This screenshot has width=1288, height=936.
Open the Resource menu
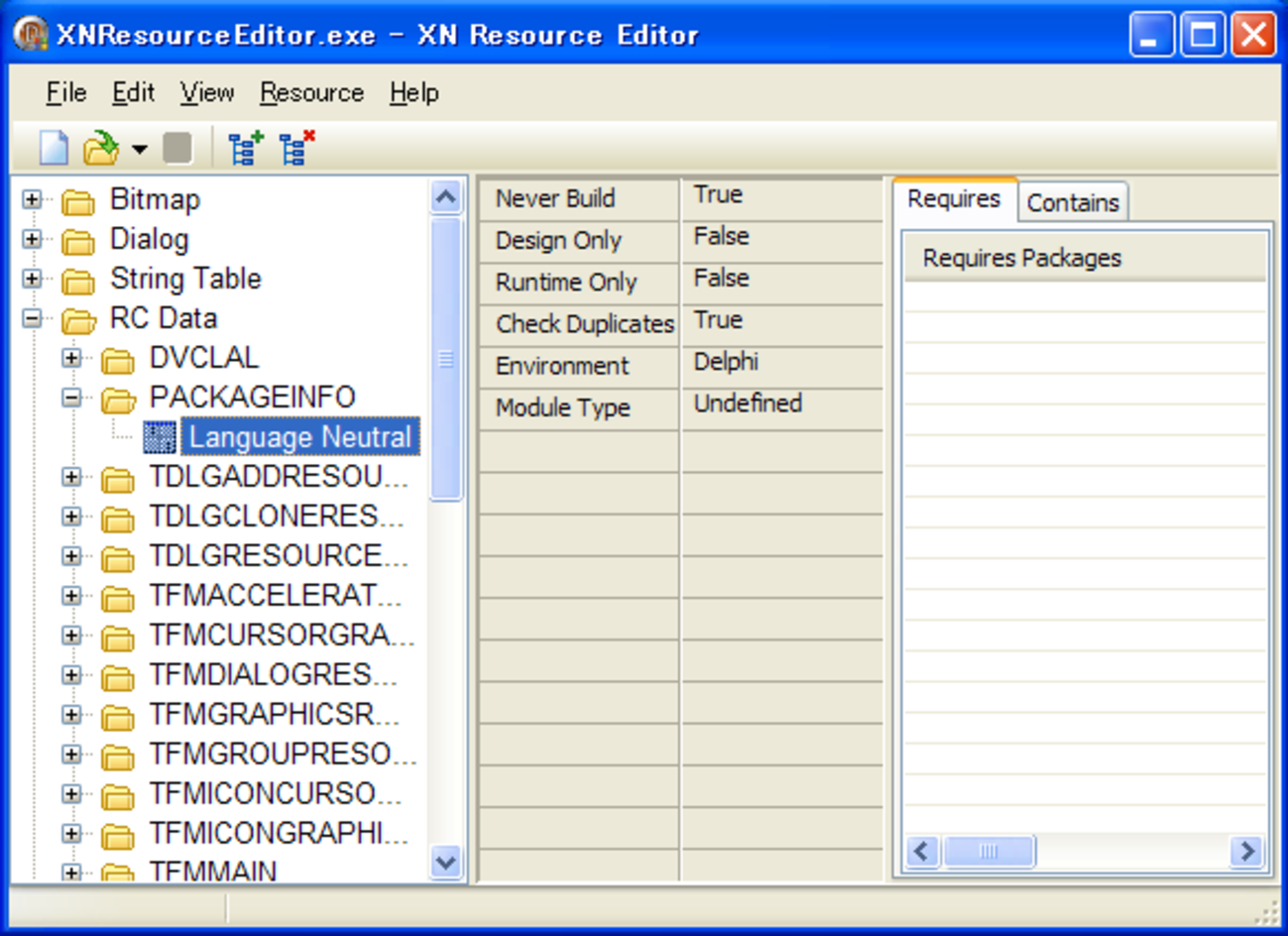point(311,93)
